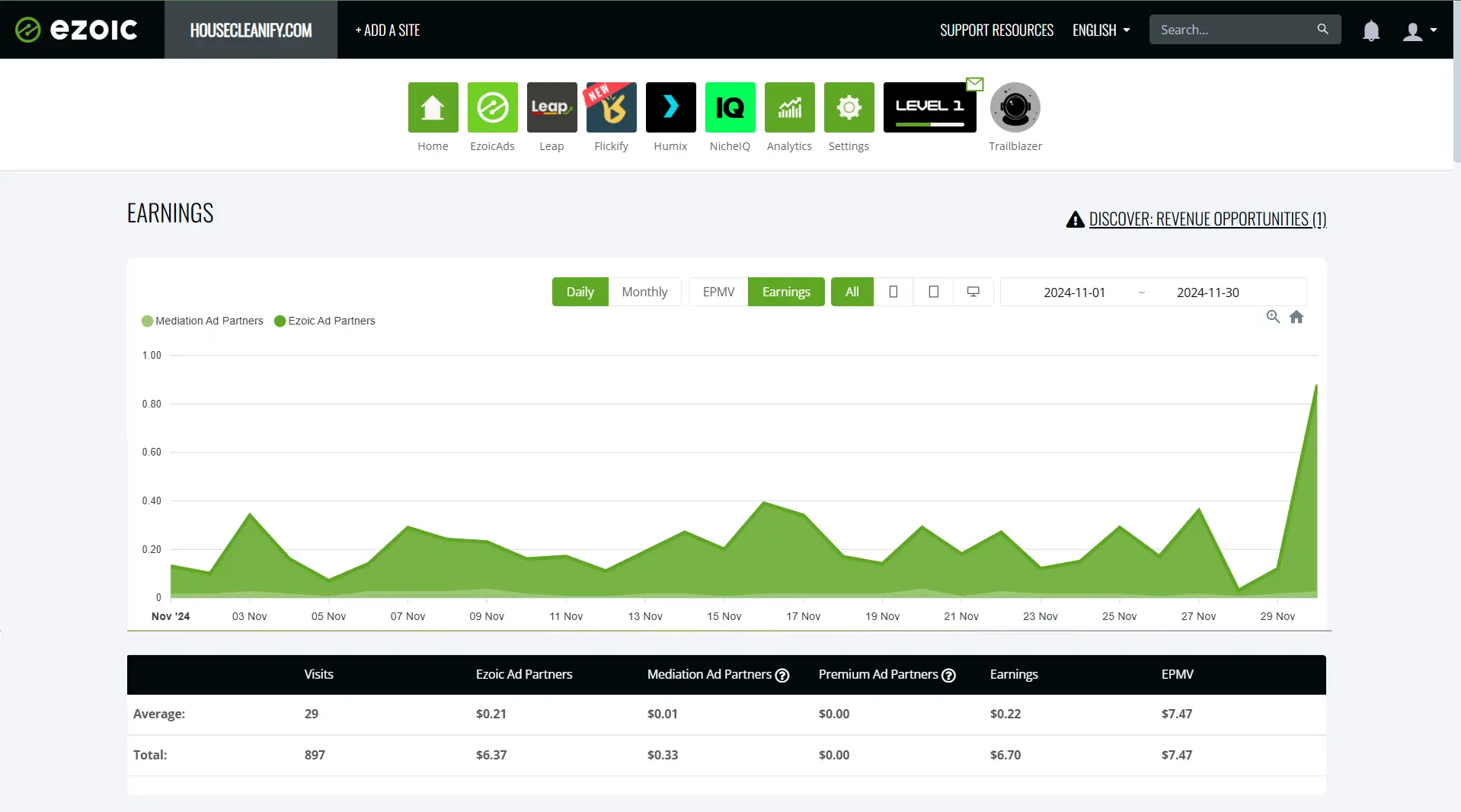
Task: Show EPMV on the chart
Action: [718, 292]
